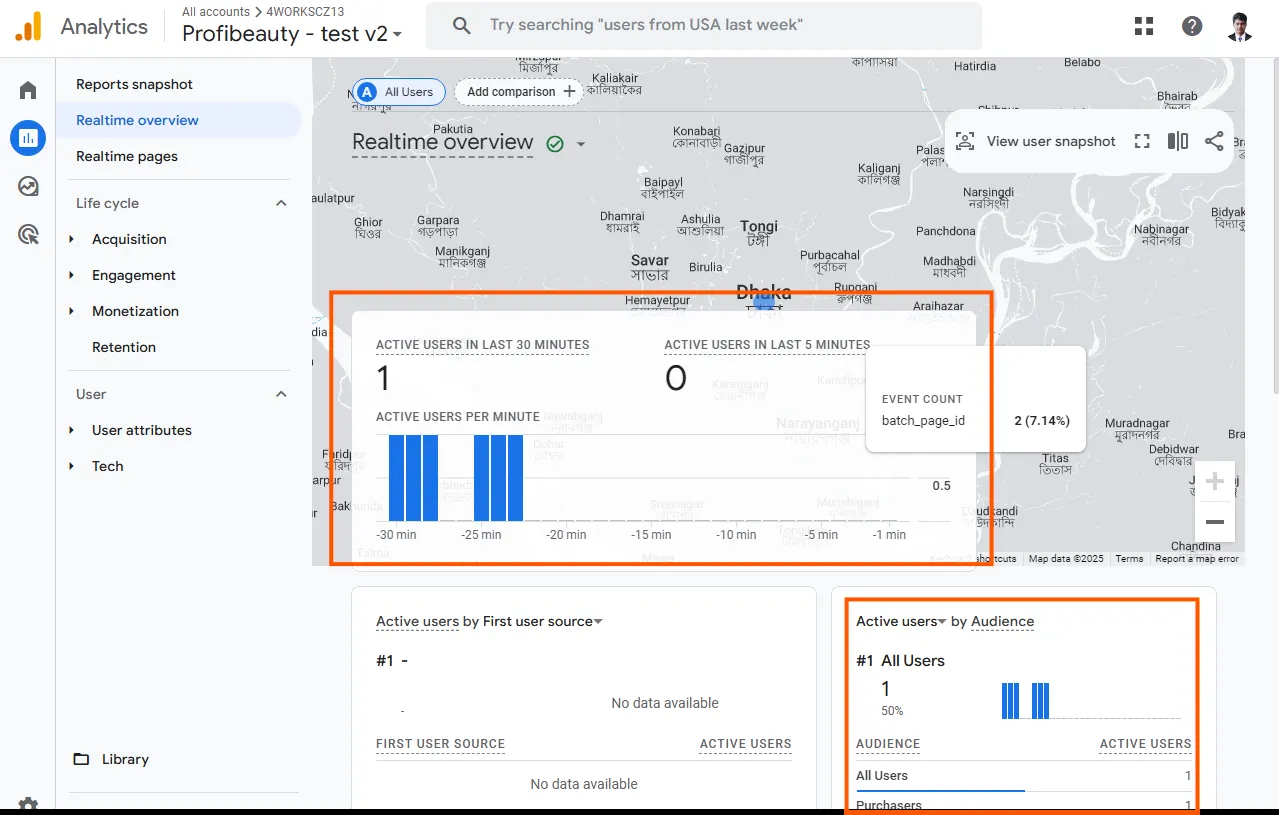Viewport: 1279px width, 815px height.
Task: Go to Home in the left rail
Action: click(x=28, y=91)
